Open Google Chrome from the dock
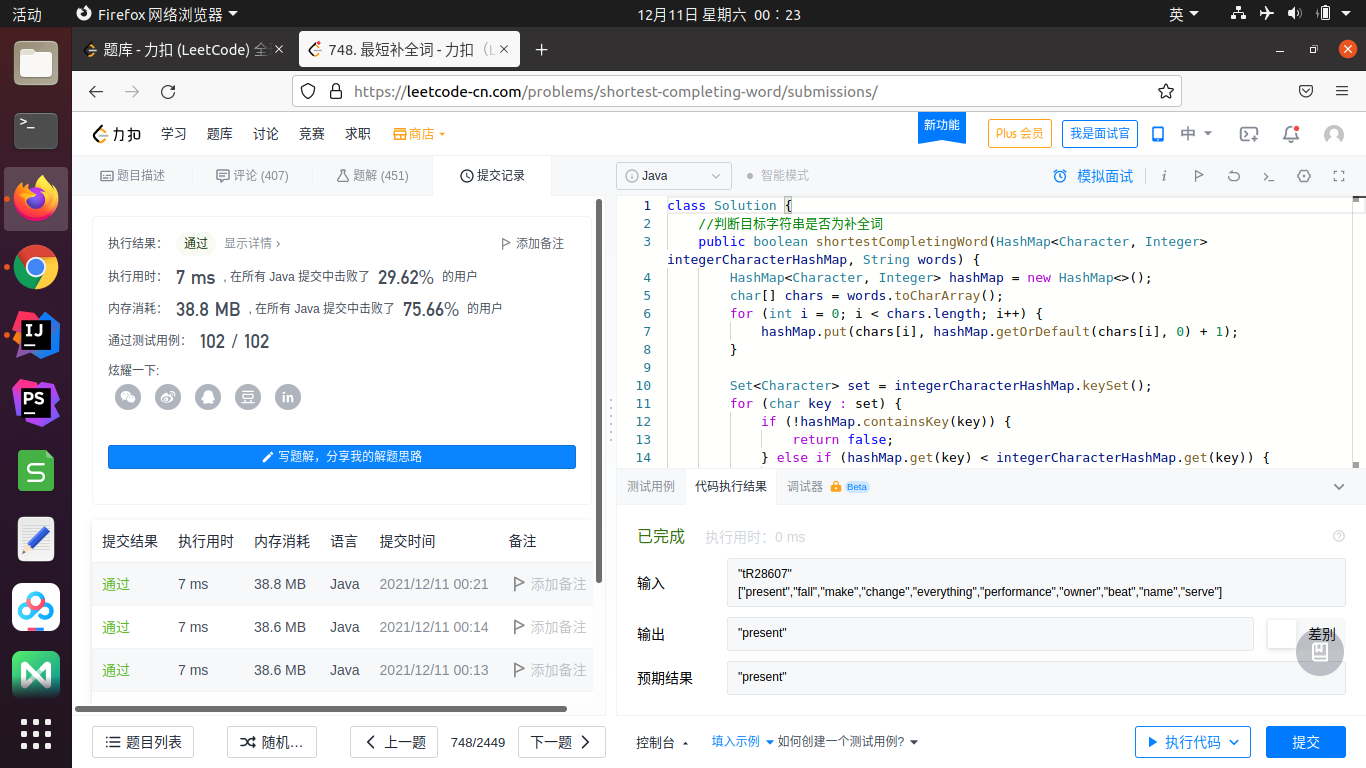Image resolution: width=1366 pixels, height=768 pixels. (x=36, y=267)
